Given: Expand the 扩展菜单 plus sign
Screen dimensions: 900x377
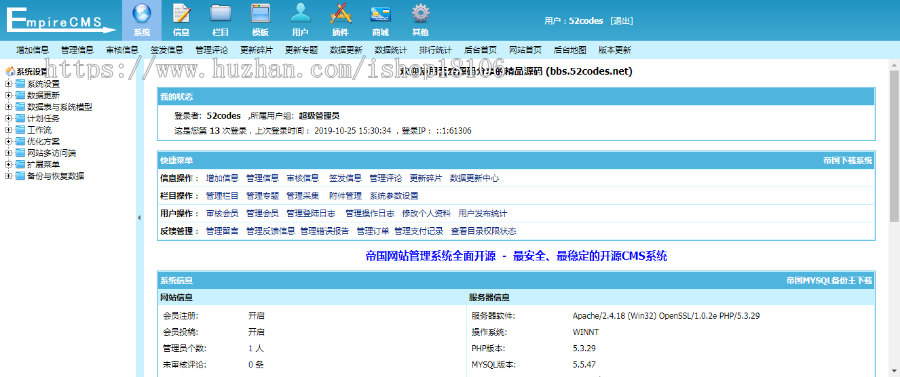Looking at the screenshot, I should [x=9, y=165].
